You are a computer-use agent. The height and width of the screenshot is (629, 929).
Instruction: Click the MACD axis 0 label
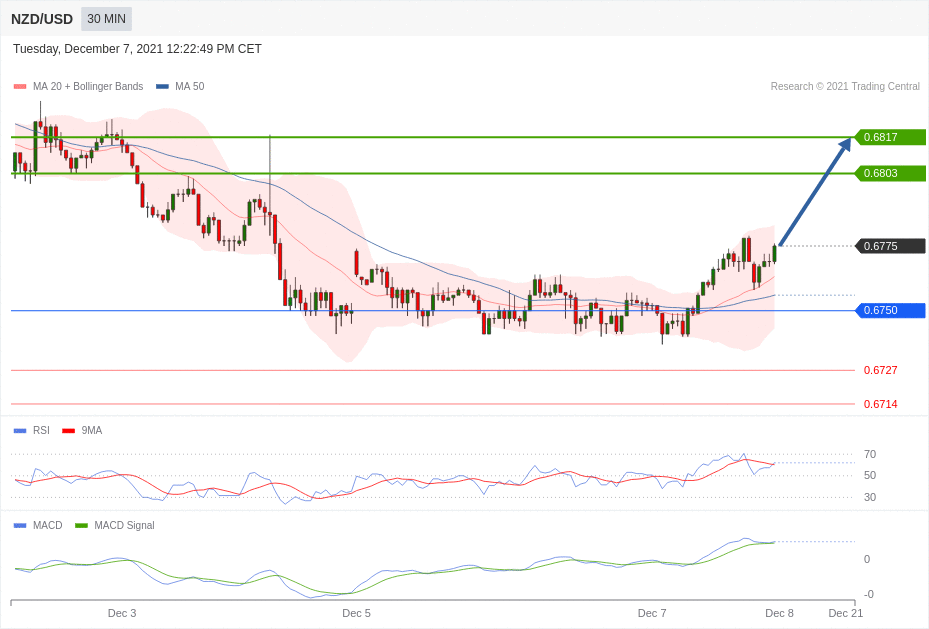(867, 559)
